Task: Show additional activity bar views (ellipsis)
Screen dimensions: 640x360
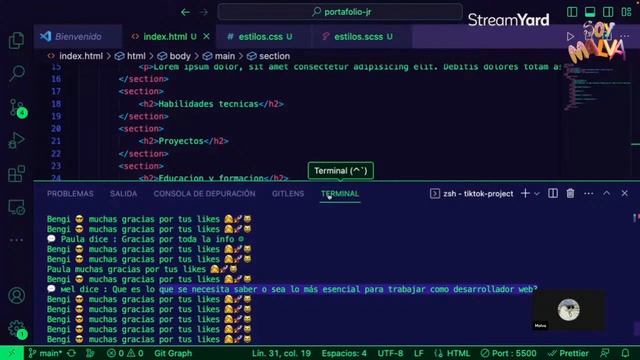Action: [16, 240]
